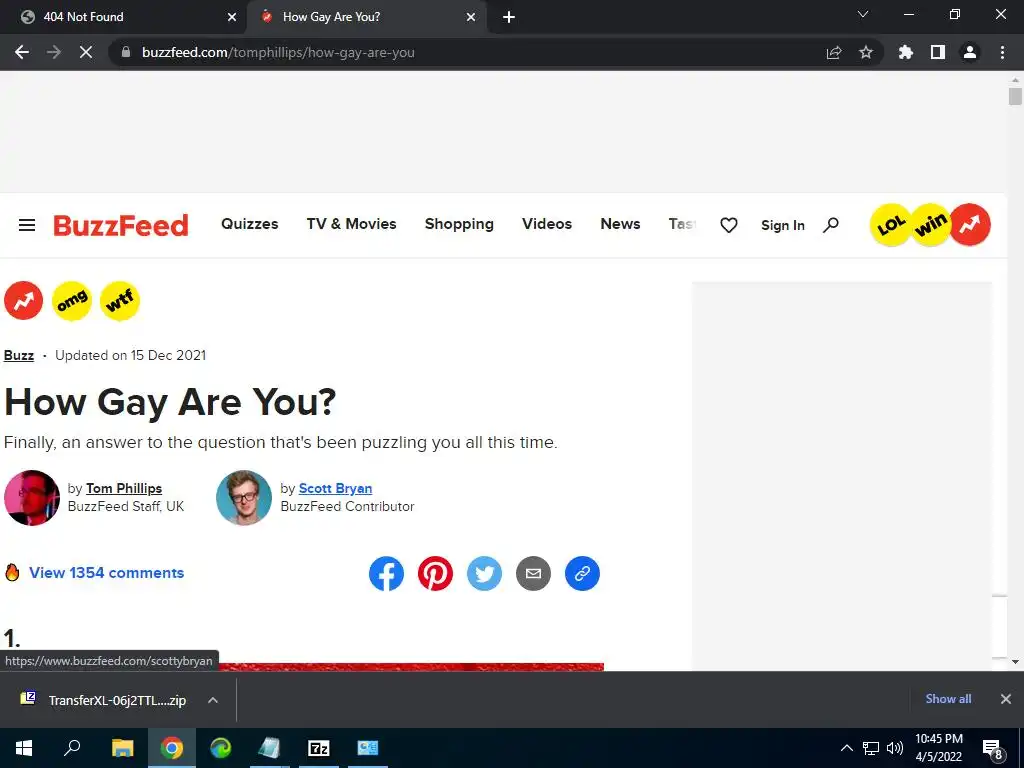
Task: Open BuzzFeed site search magnifier
Action: (x=831, y=225)
